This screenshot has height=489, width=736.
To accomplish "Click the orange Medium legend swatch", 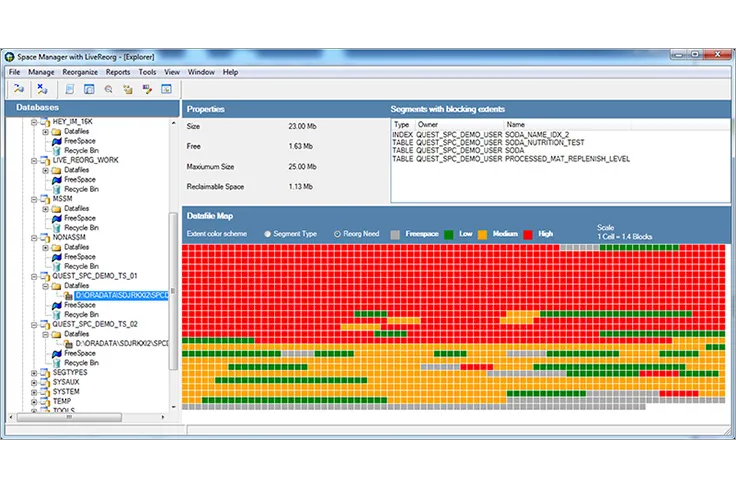I will (482, 235).
